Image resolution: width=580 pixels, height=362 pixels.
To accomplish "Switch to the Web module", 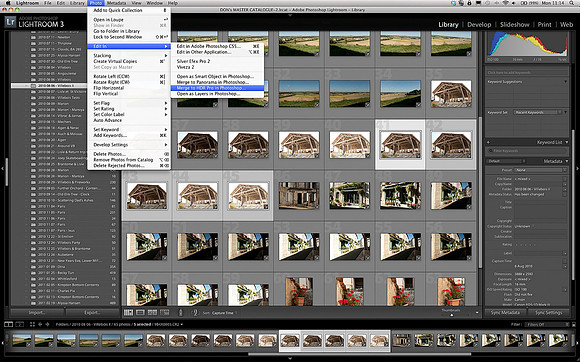I will coord(566,25).
